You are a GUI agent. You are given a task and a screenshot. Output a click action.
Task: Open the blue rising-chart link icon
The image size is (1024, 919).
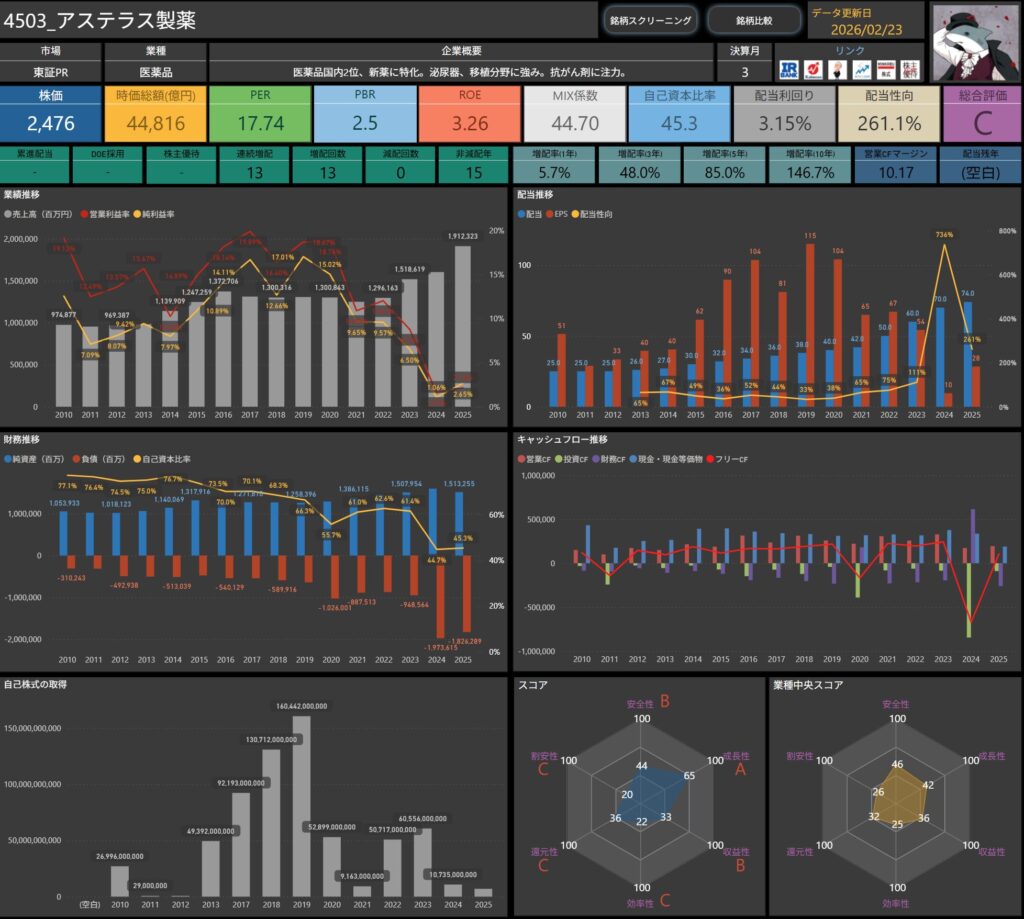(861, 69)
